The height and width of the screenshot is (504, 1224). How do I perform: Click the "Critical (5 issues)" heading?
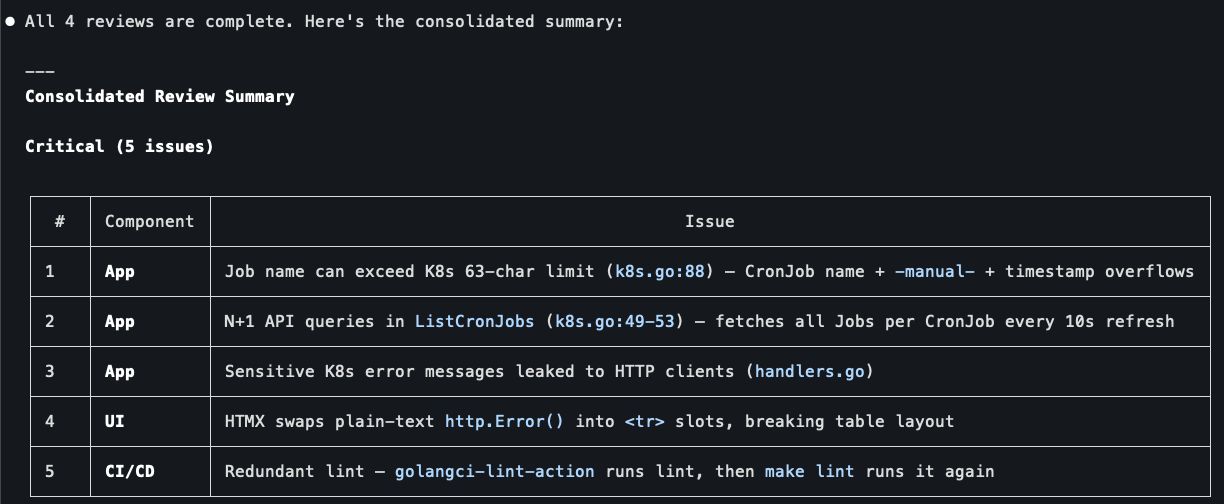120,146
